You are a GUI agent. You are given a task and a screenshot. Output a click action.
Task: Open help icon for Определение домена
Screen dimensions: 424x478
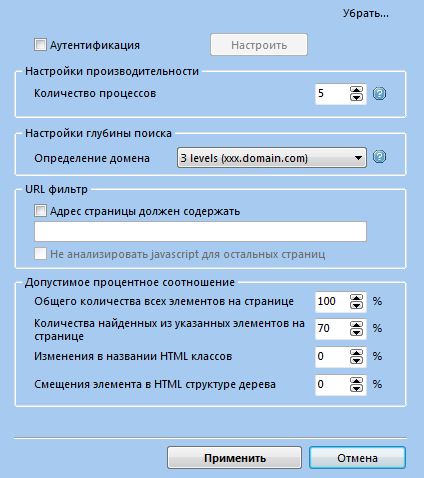379,157
